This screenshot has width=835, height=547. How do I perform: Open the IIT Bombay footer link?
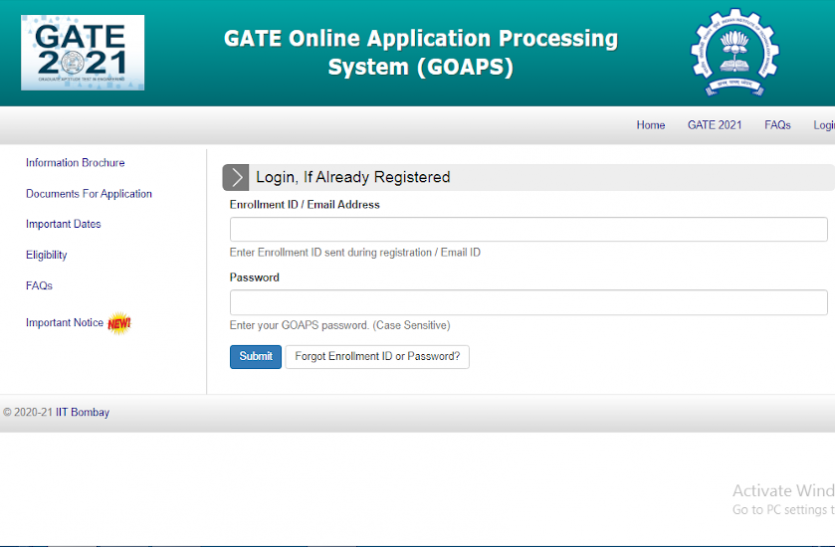coord(83,413)
